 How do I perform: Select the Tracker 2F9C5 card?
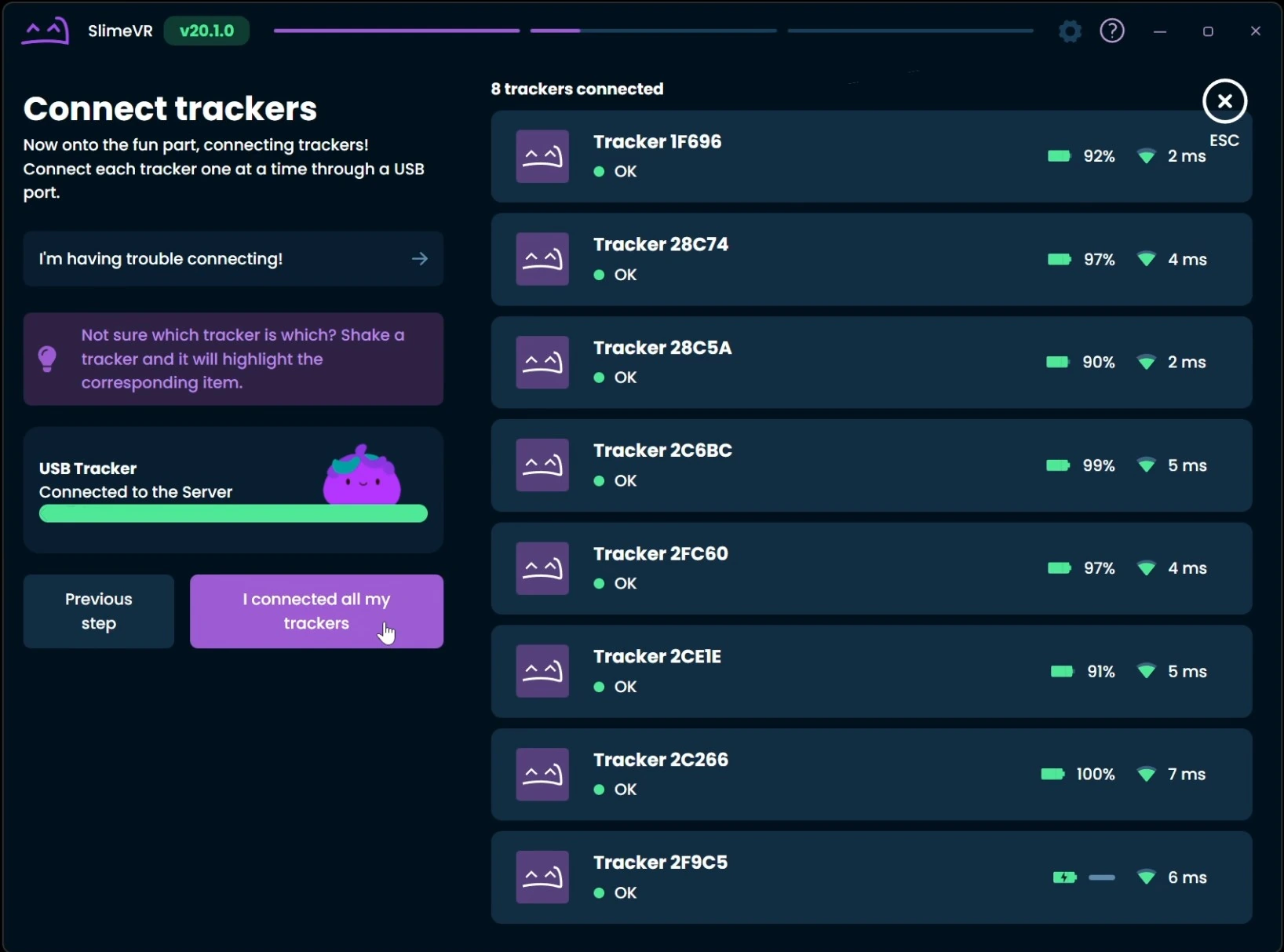(871, 877)
